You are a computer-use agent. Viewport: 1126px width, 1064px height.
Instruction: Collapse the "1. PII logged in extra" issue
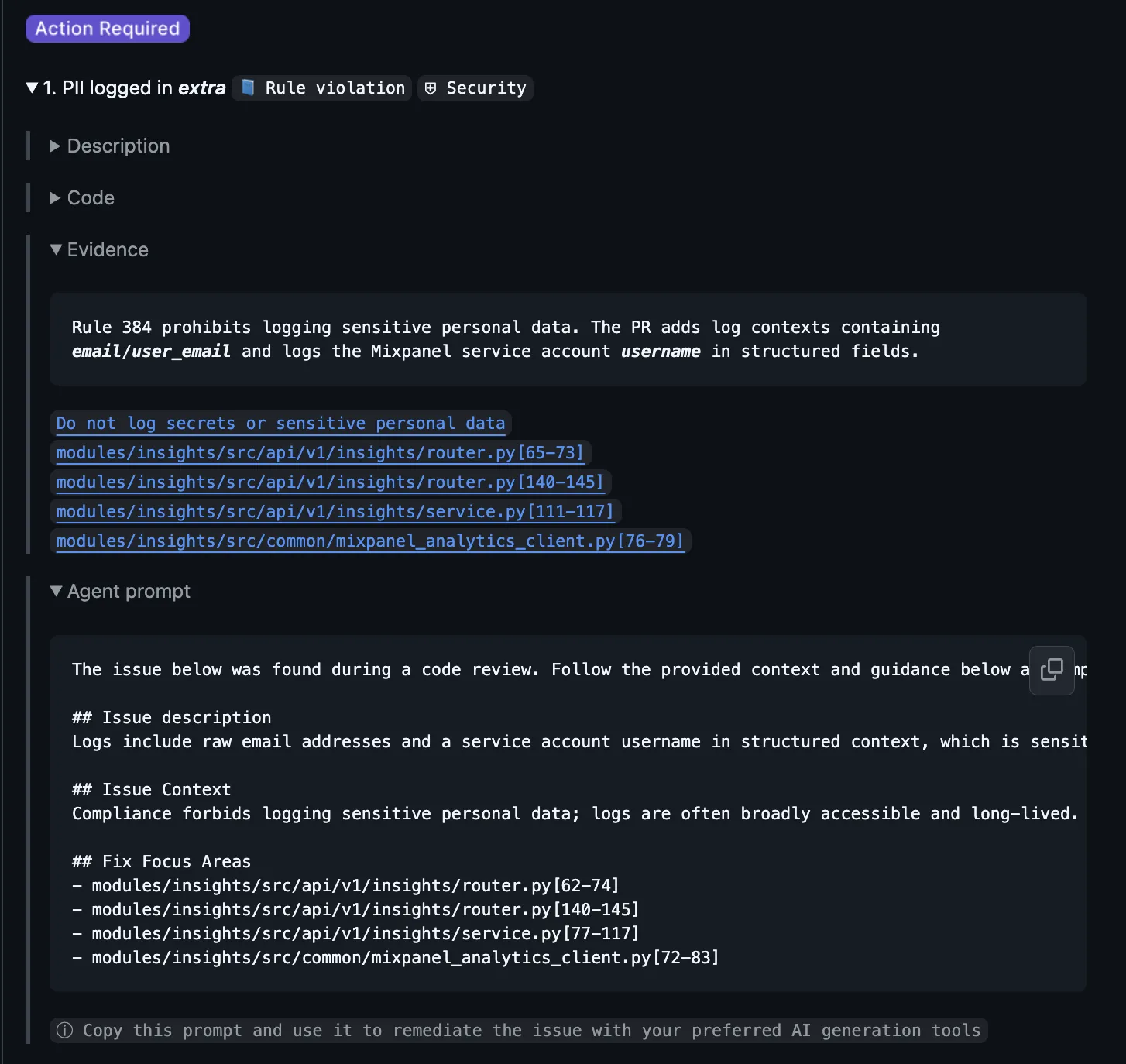(x=32, y=88)
